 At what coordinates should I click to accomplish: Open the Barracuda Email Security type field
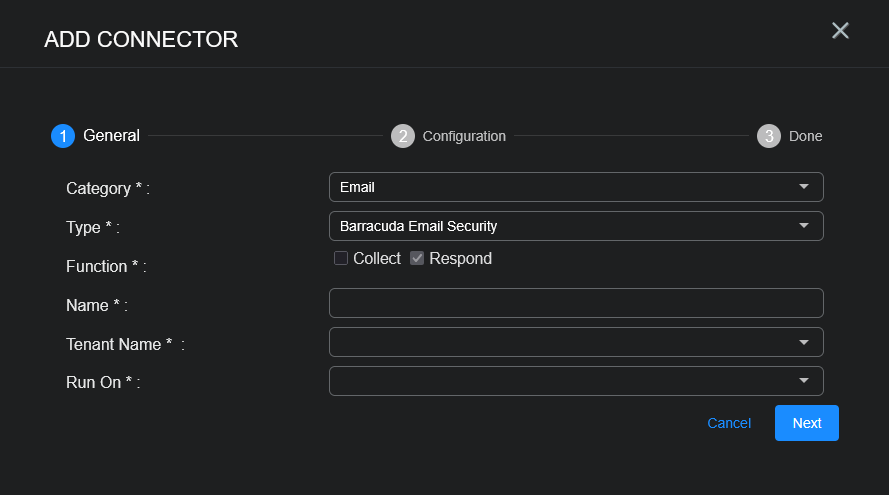tap(560, 226)
